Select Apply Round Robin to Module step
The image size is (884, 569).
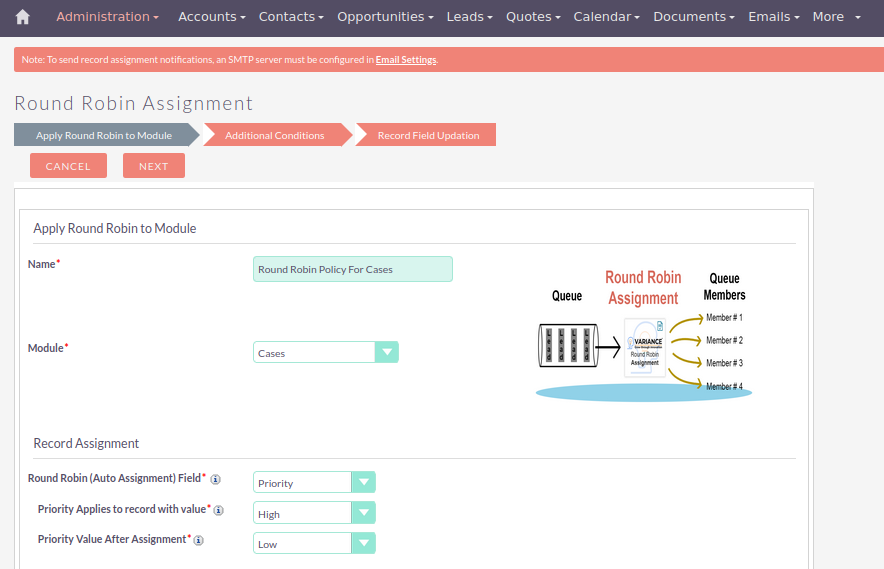[x=104, y=135]
